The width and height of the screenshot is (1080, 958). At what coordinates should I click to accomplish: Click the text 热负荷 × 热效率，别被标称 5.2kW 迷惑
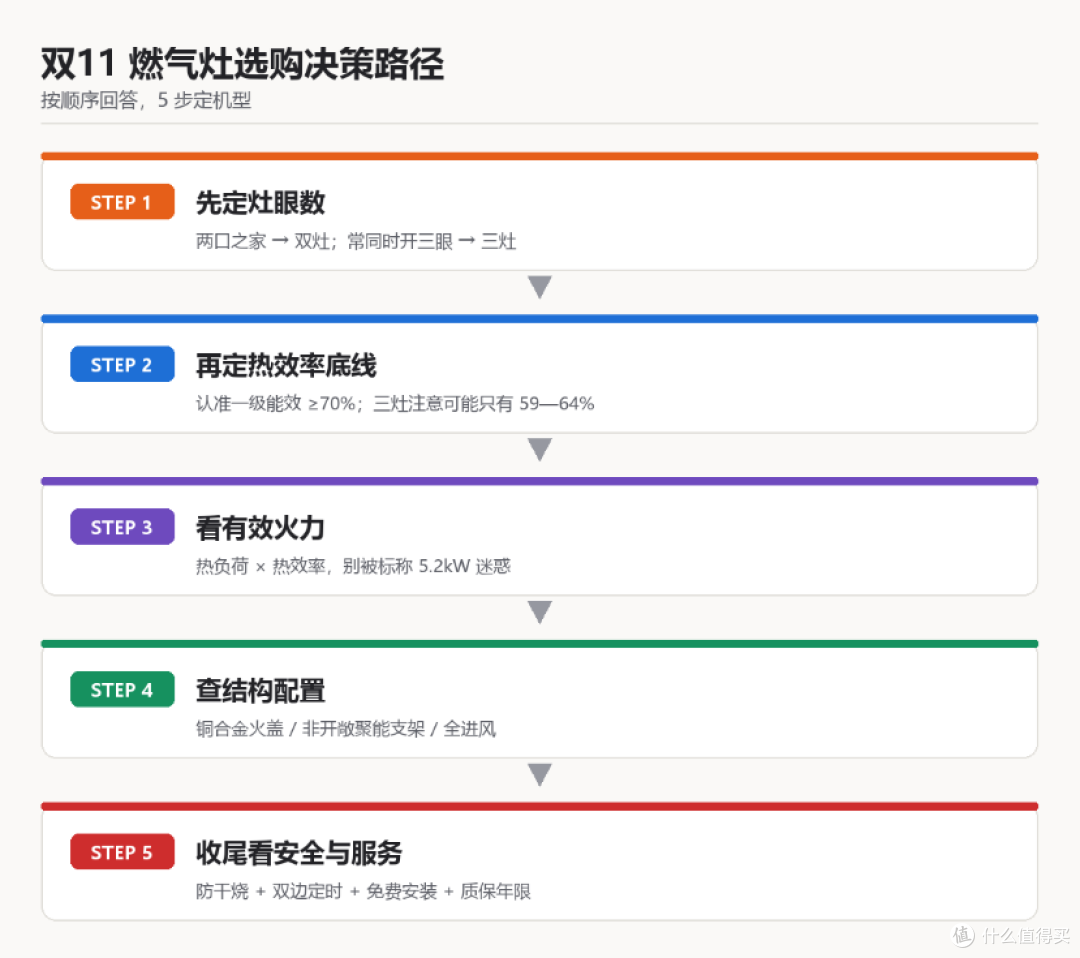pyautogui.click(x=353, y=566)
